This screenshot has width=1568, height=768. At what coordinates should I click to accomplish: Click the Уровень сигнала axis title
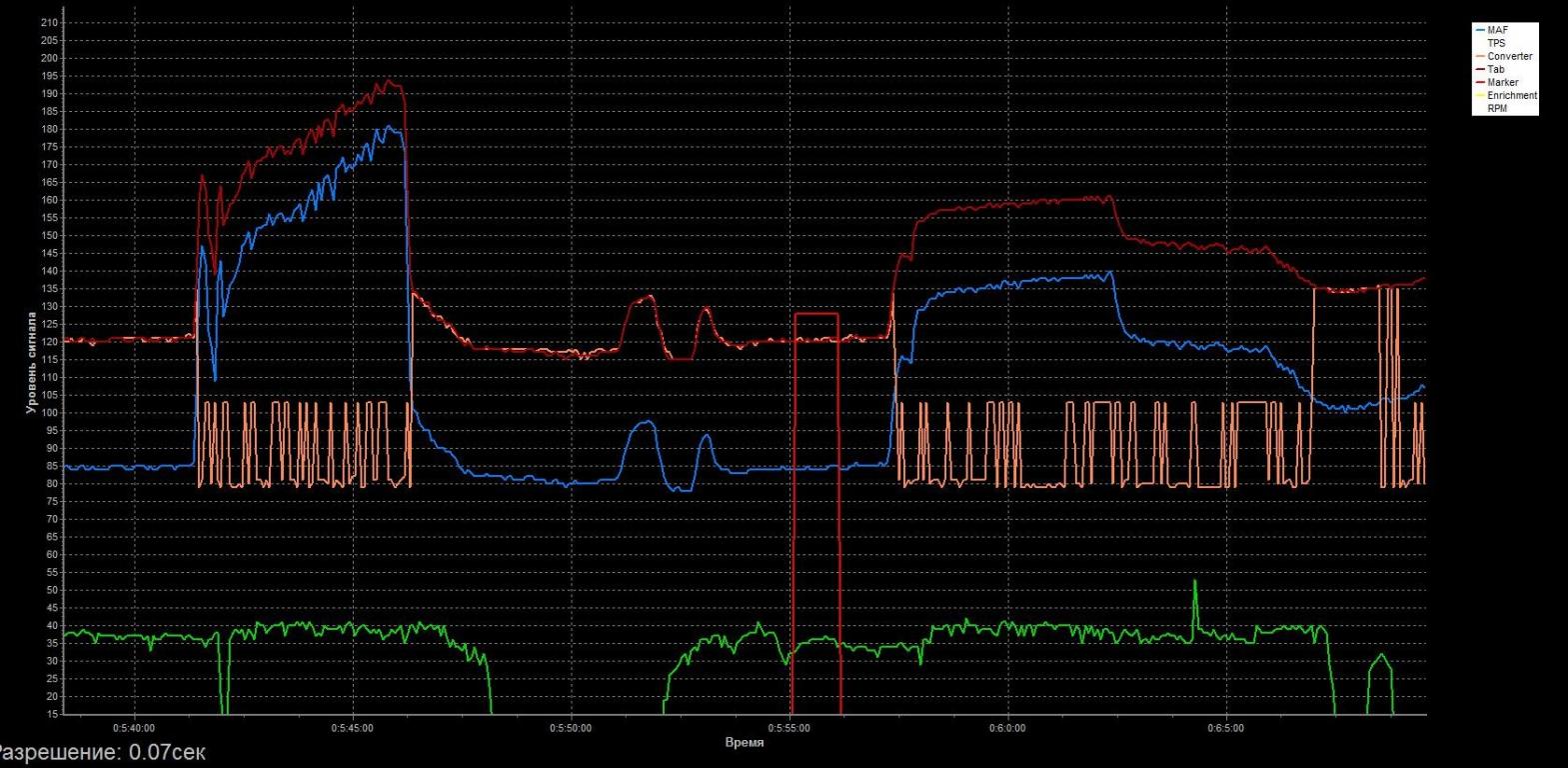32,363
